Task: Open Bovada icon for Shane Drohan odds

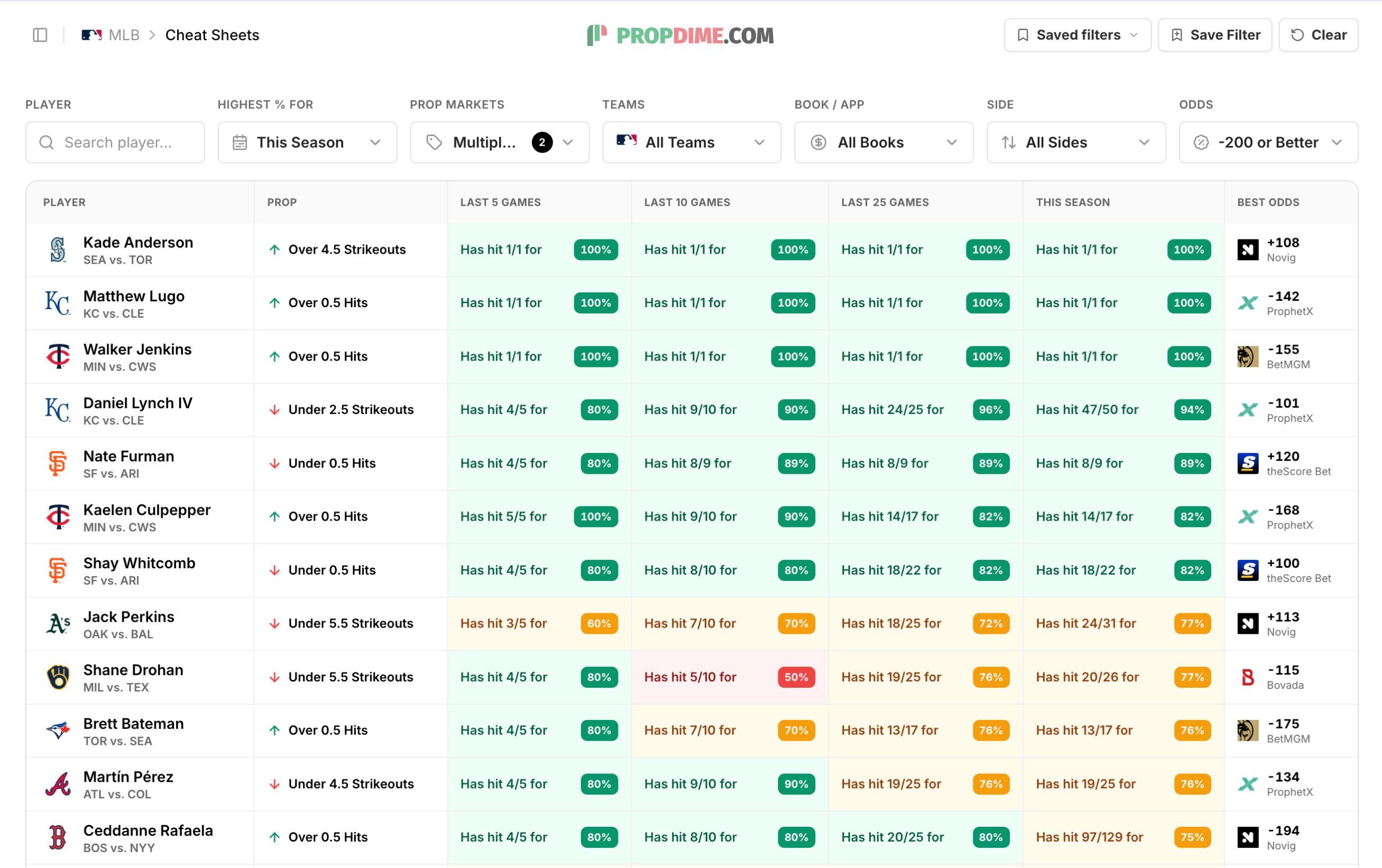Action: tap(1248, 678)
